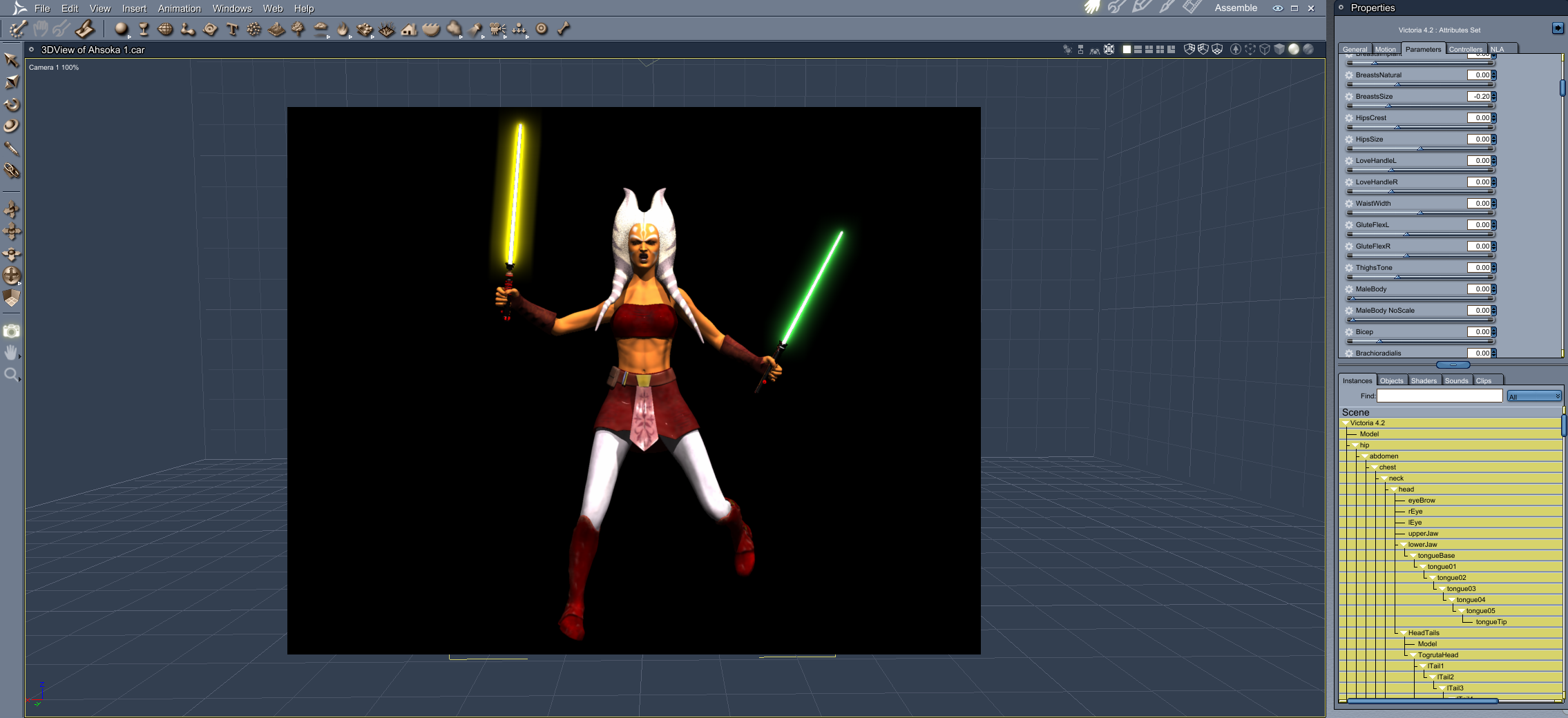1568x718 pixels.
Task: Enable textured sphere display mode
Action: point(1308,49)
